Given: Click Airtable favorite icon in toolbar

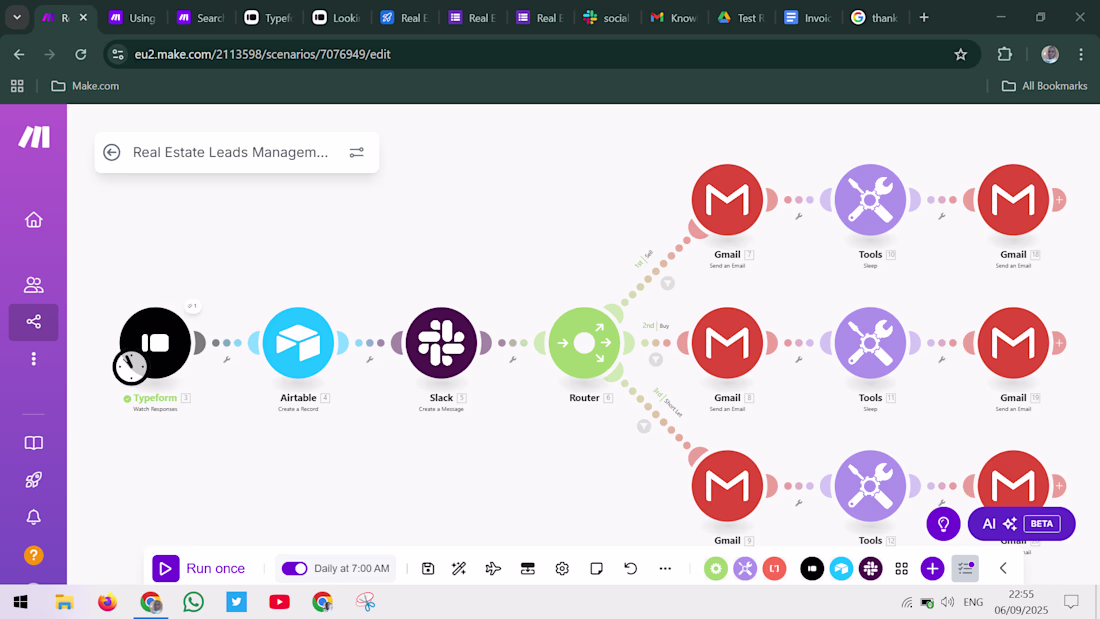Looking at the screenshot, I should tap(841, 568).
